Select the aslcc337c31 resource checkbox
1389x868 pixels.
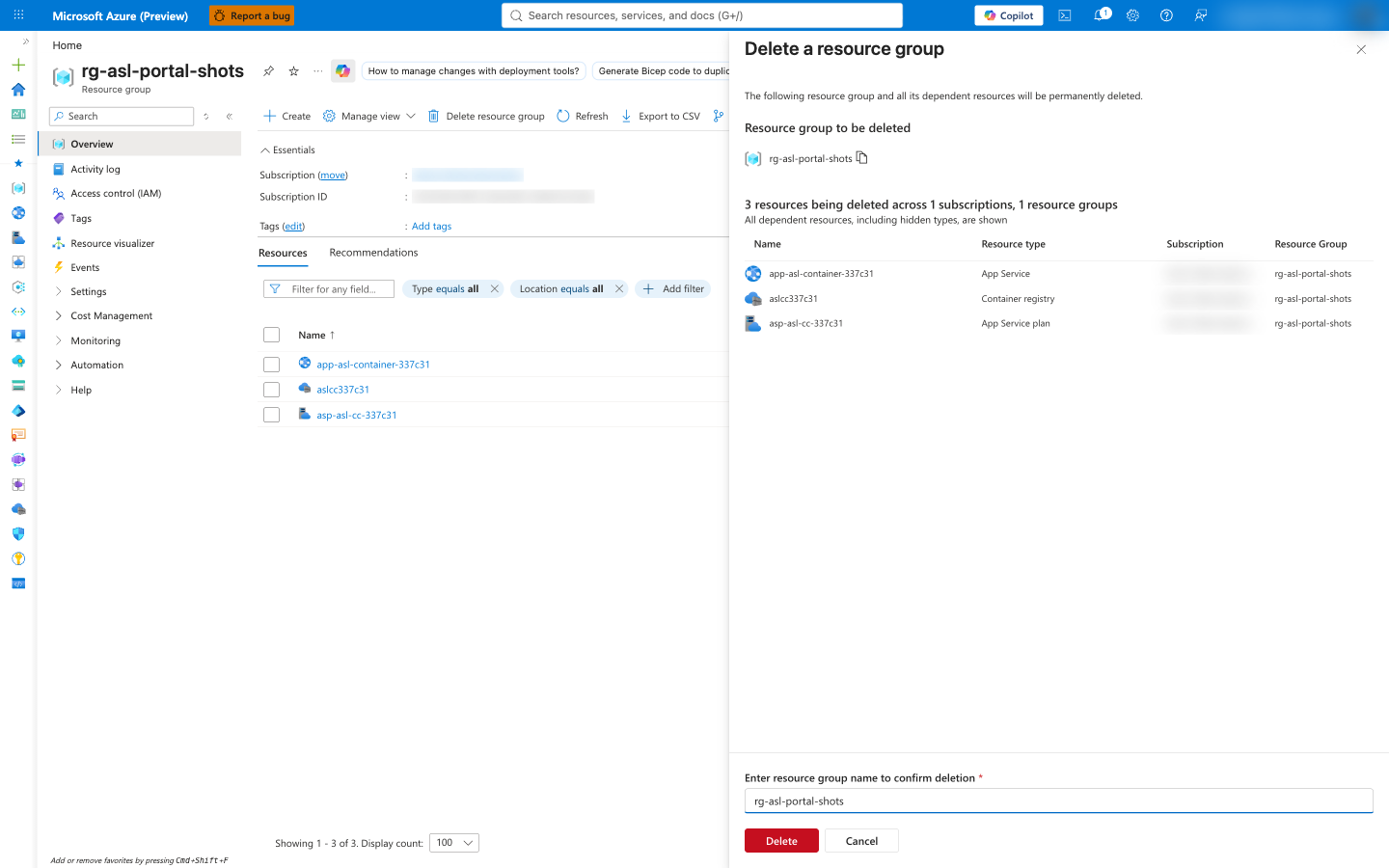pos(271,390)
